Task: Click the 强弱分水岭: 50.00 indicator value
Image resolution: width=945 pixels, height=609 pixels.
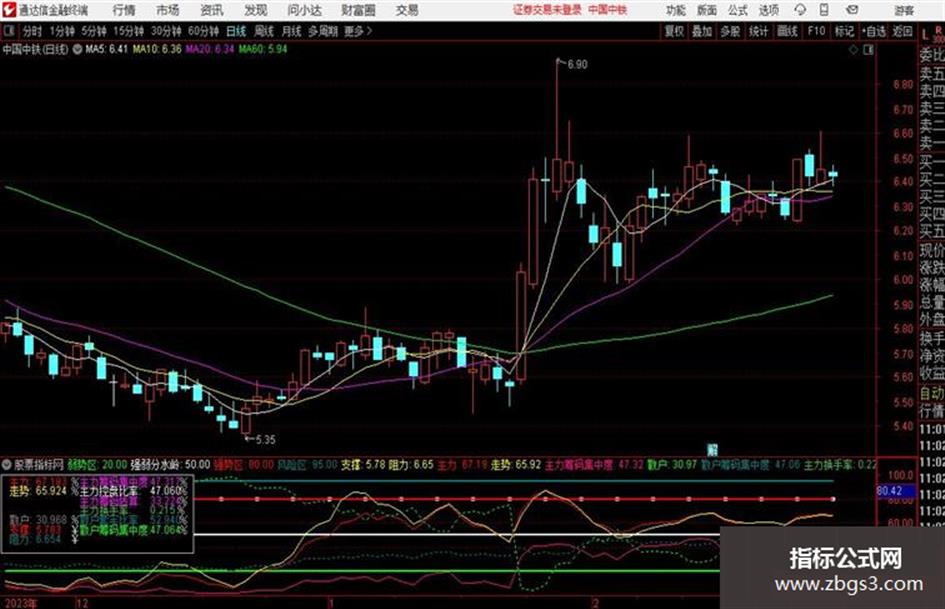Action: point(170,465)
